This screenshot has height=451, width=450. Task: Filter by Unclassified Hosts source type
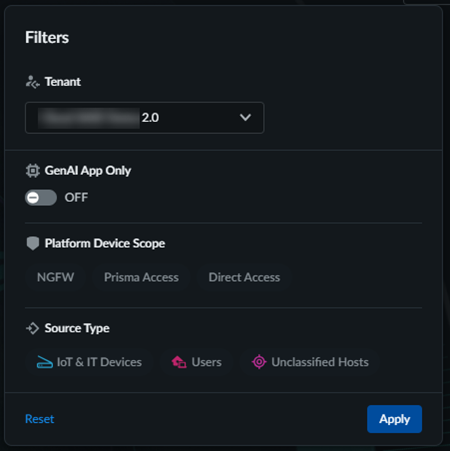coord(310,362)
